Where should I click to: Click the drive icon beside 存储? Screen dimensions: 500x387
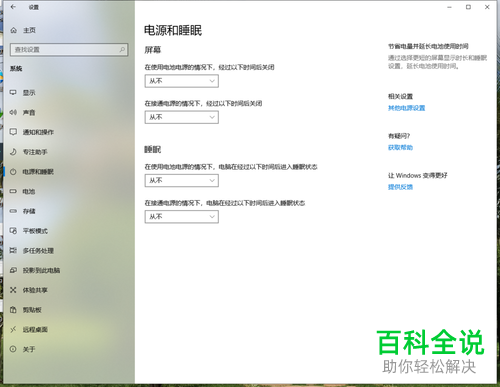tap(13, 211)
